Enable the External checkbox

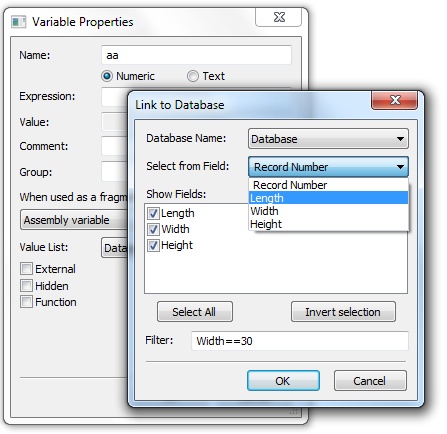(26, 269)
